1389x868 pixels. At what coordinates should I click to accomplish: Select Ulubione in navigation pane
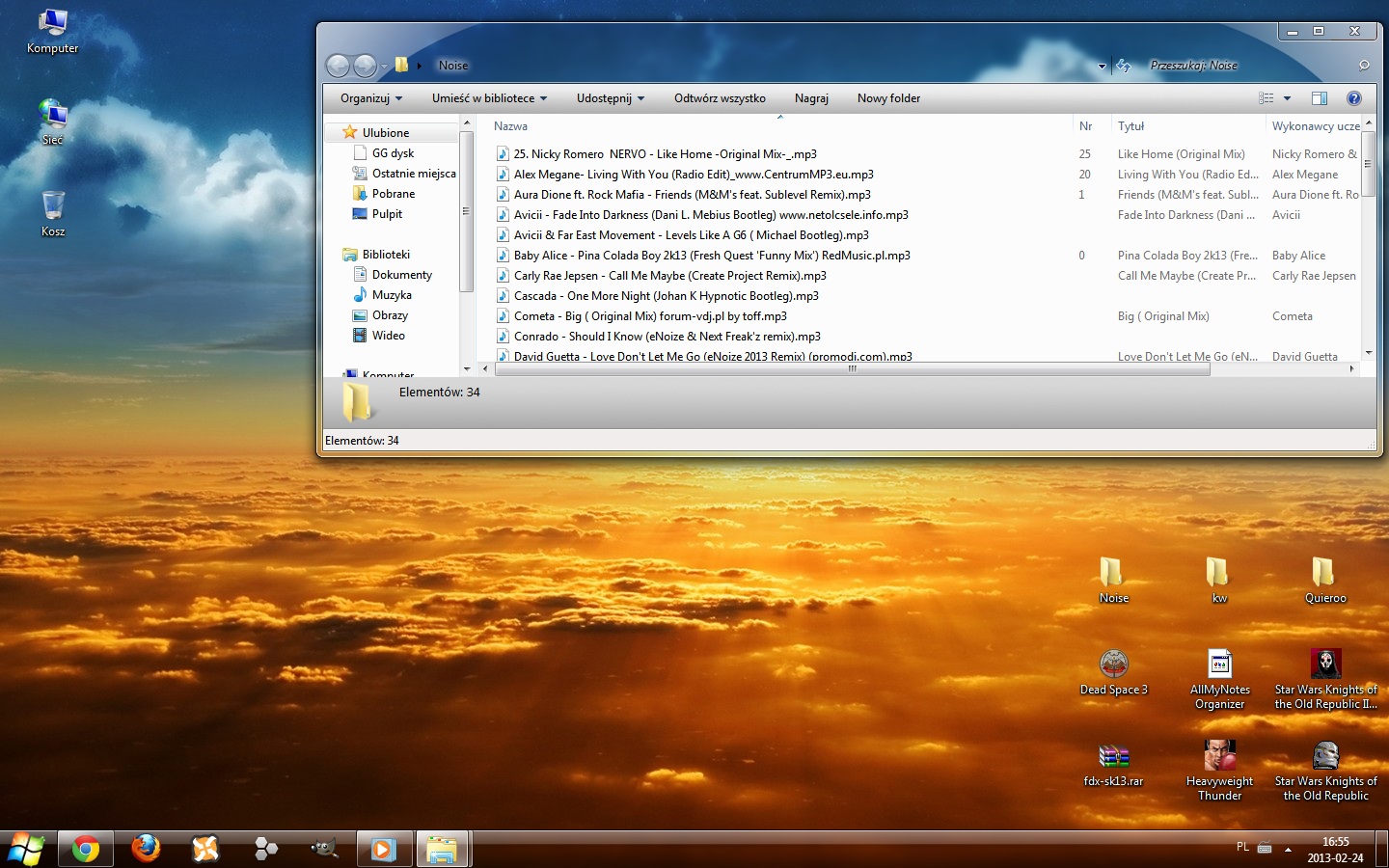tap(386, 133)
